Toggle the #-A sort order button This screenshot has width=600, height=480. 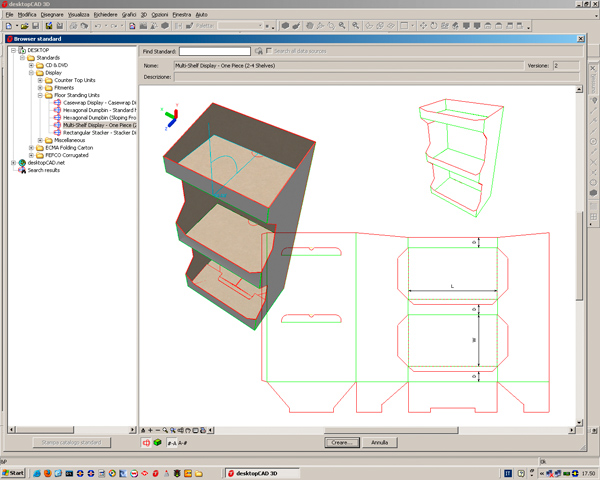click(172, 443)
